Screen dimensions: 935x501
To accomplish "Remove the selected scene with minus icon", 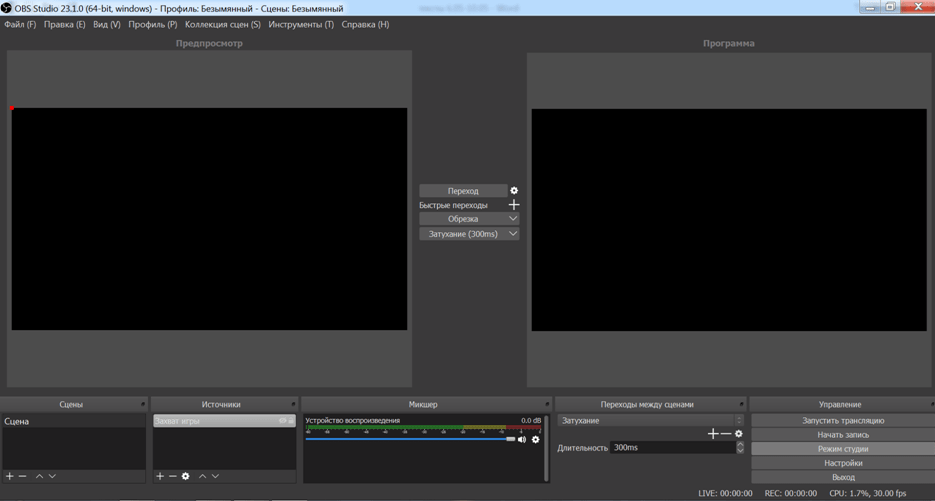I will coord(23,476).
